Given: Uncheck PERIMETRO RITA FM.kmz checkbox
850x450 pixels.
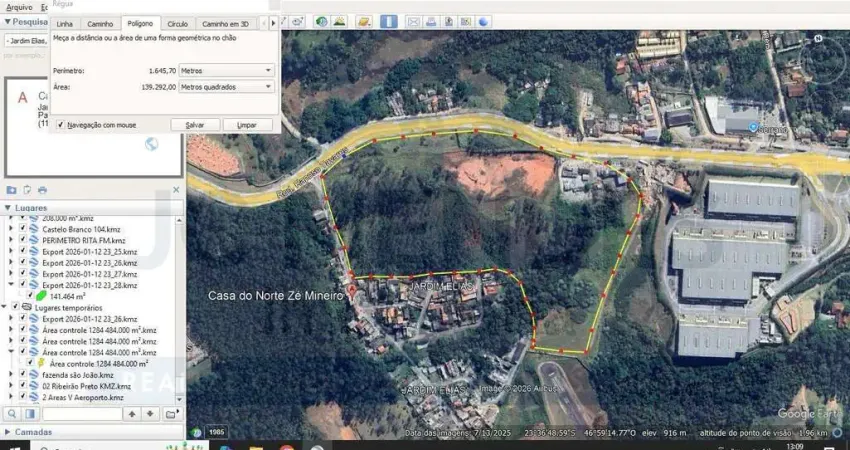Looking at the screenshot, I should pos(22,240).
